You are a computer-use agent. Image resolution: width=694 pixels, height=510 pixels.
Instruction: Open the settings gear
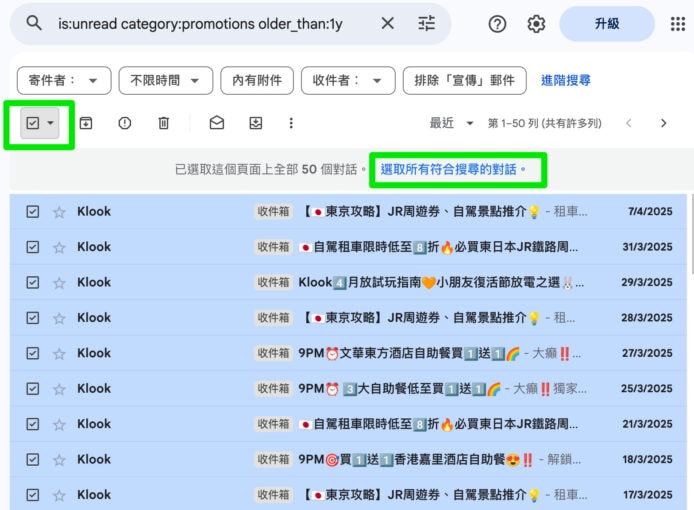coord(536,24)
